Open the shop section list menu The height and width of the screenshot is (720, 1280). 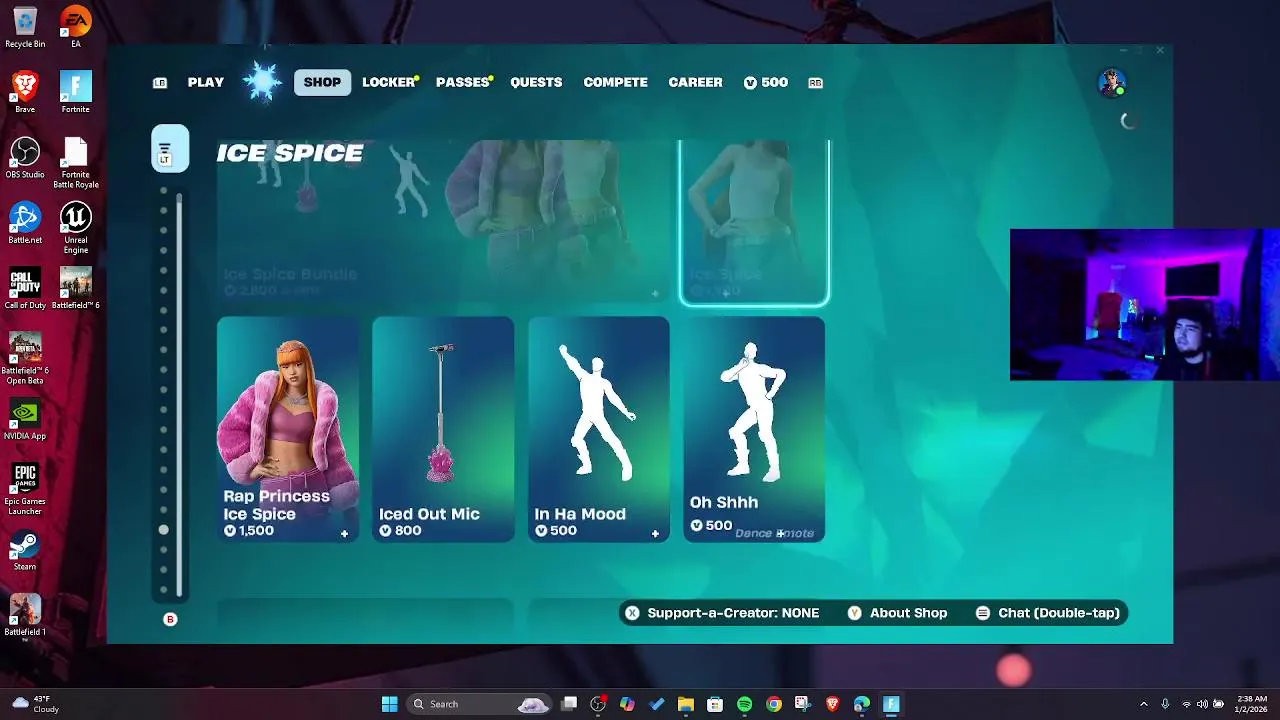(170, 149)
